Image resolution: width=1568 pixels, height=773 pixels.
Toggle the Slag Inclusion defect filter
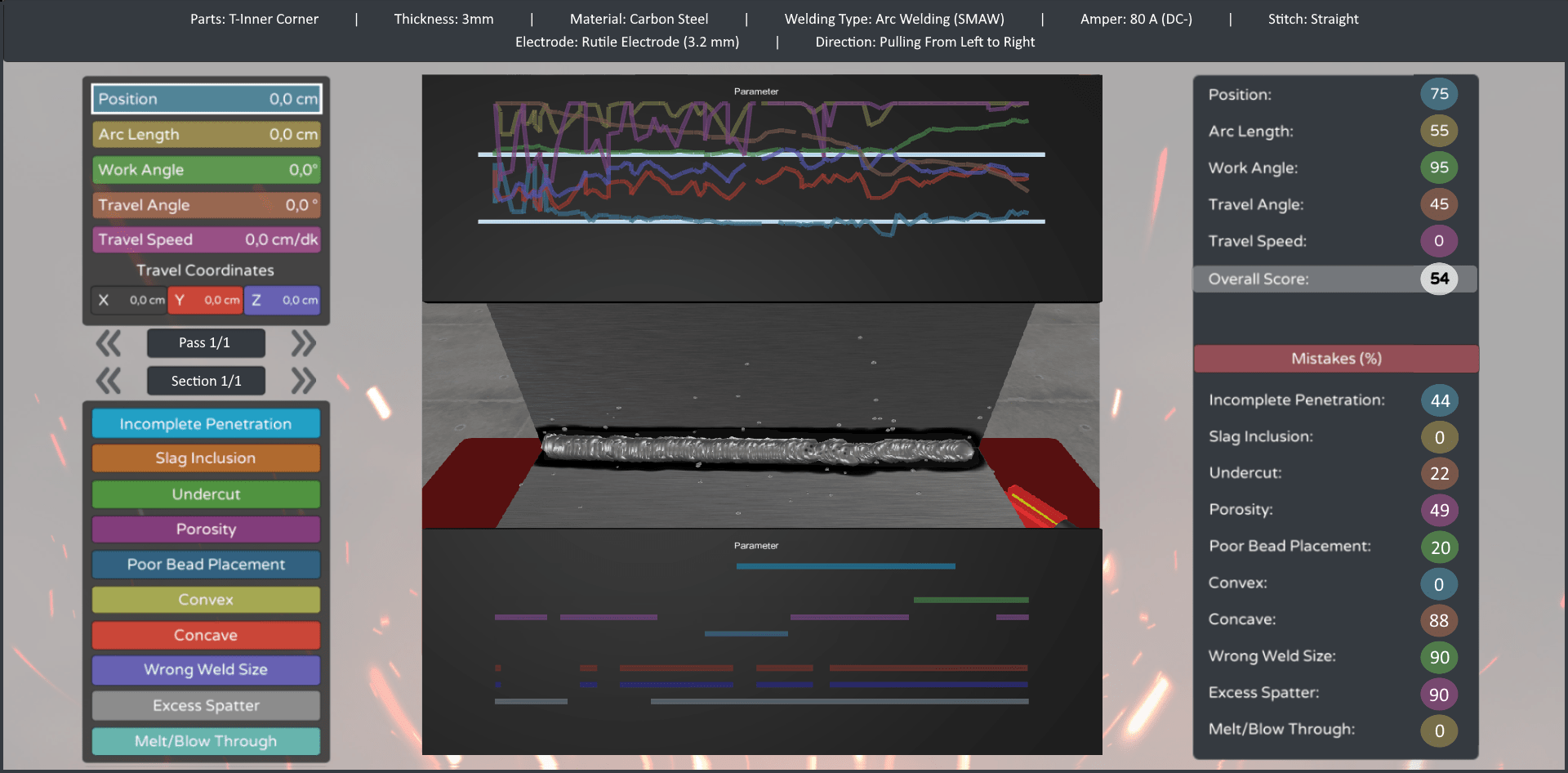(205, 458)
